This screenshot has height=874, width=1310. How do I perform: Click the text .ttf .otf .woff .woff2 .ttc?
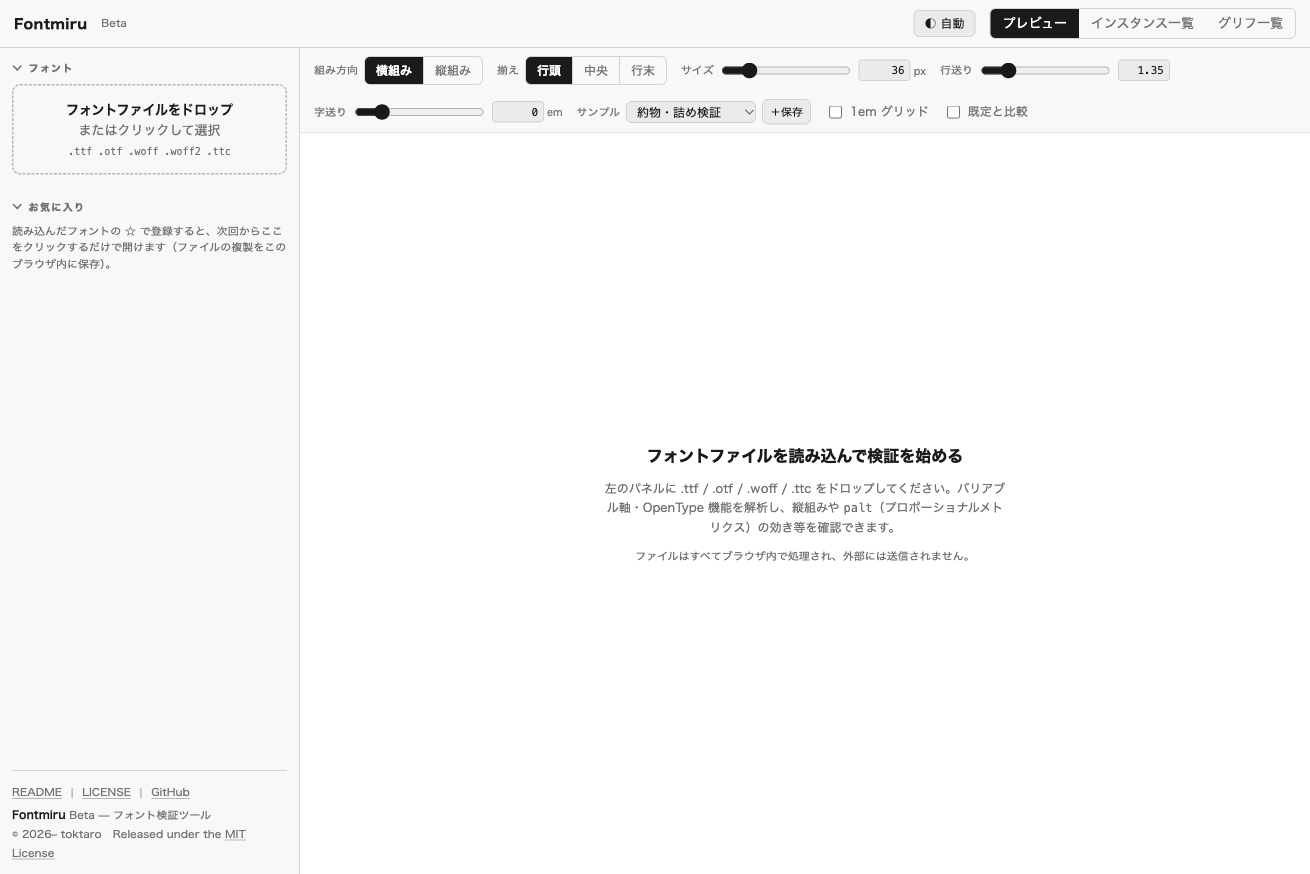149,152
